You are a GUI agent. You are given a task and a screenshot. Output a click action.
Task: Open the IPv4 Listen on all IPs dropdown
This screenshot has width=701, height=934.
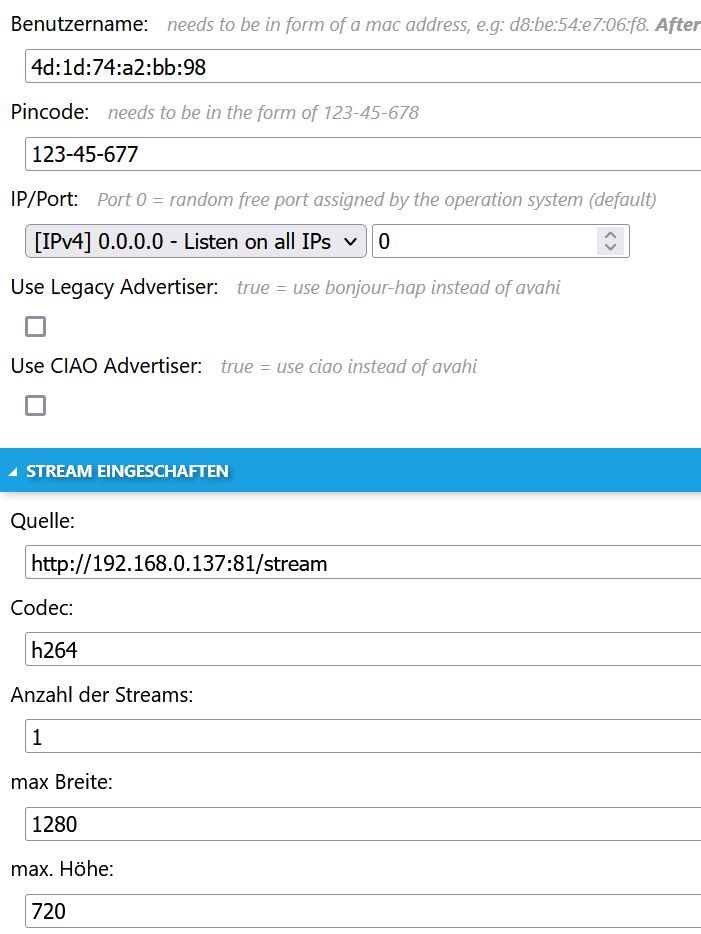(x=196, y=241)
